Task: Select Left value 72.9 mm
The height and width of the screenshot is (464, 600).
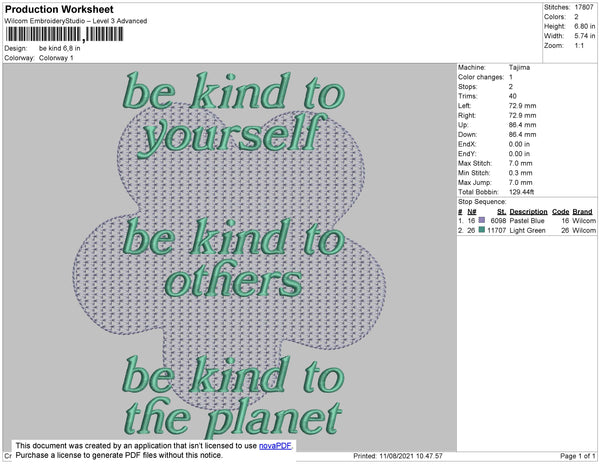Action: click(x=522, y=106)
